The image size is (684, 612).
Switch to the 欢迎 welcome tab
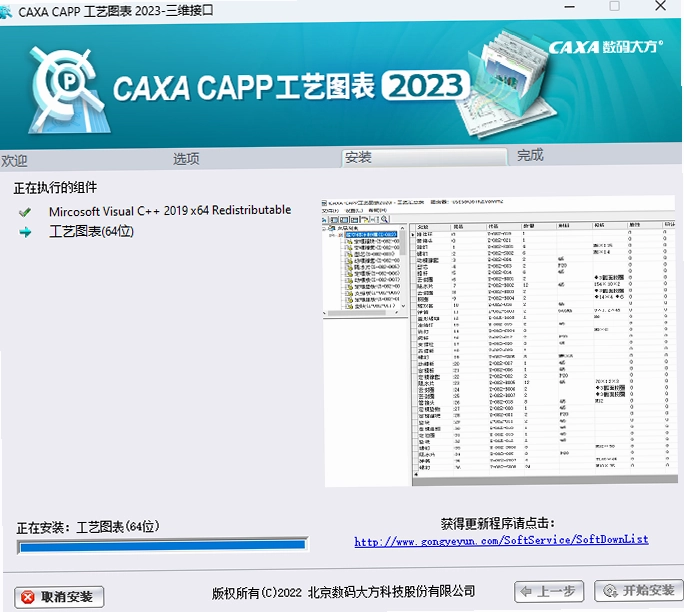(x=14, y=161)
